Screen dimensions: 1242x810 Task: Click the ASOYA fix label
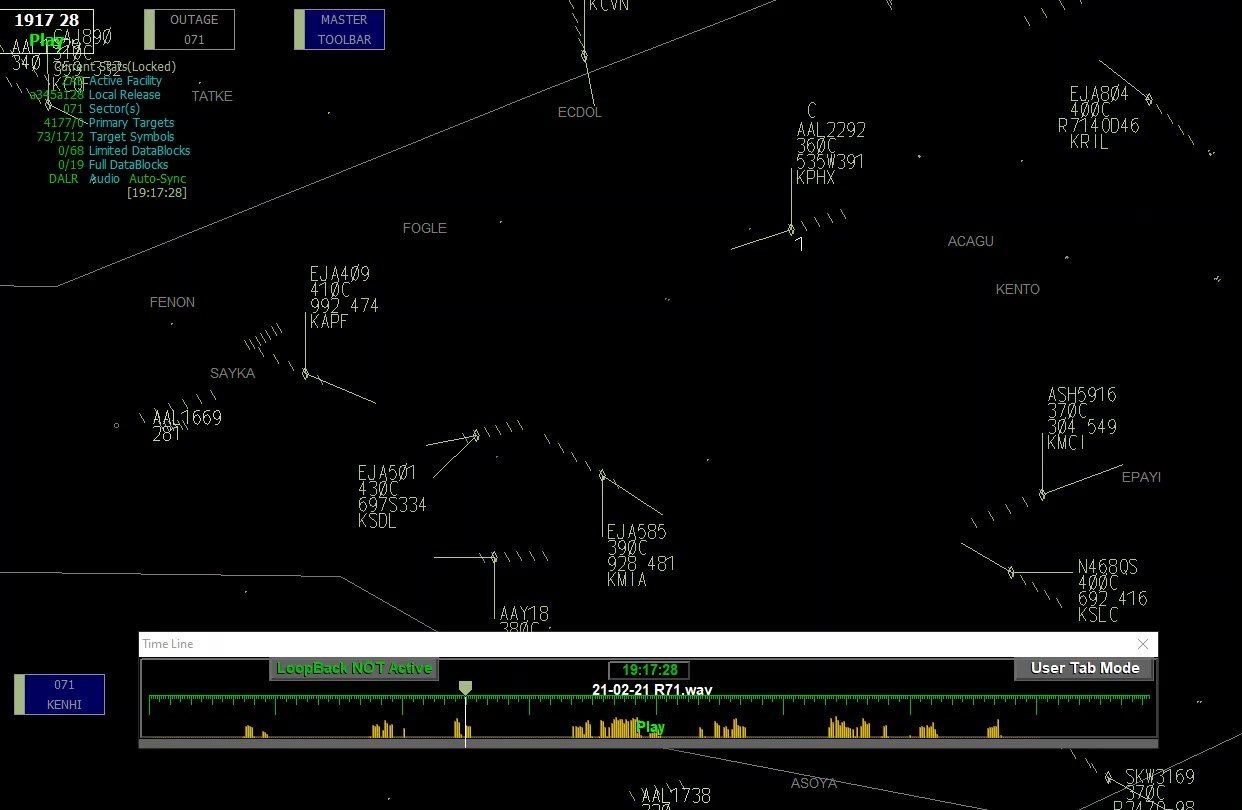coord(814,783)
